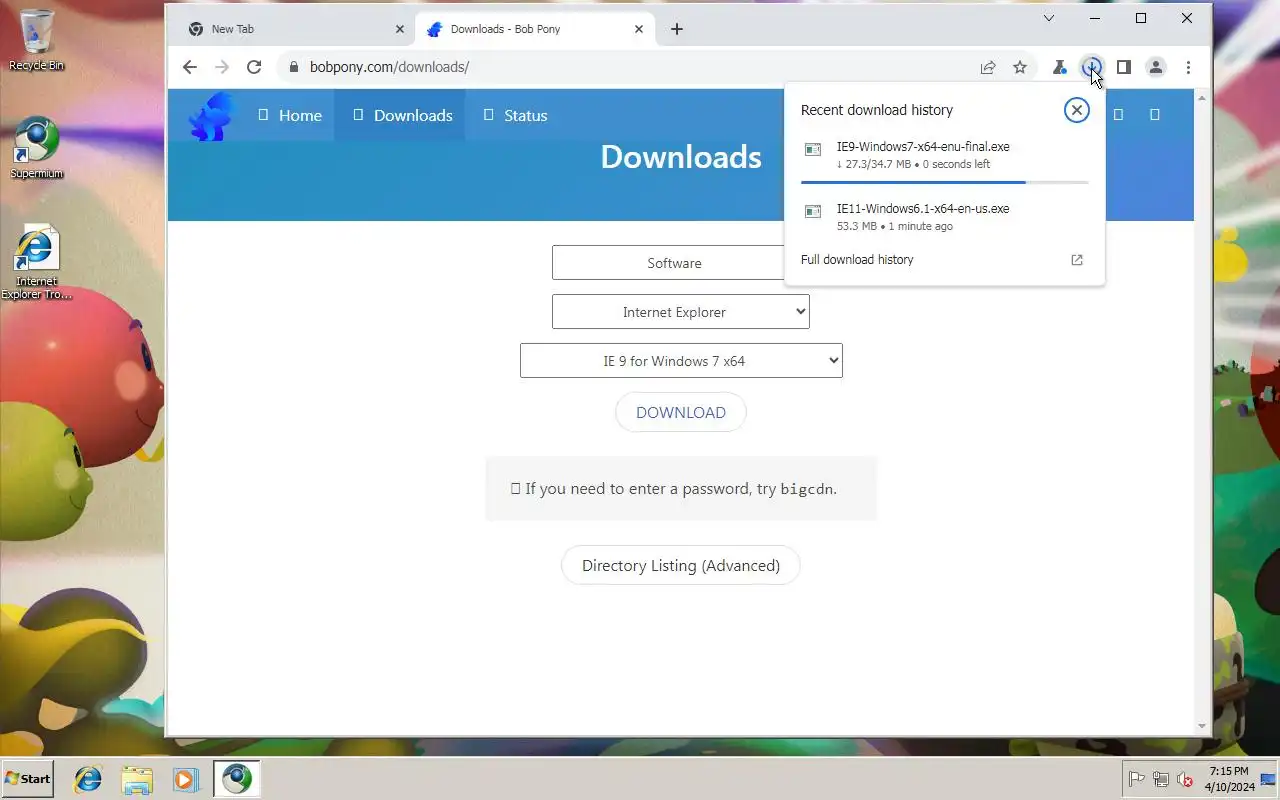
Task: Open Status in site navigation
Action: 516,115
